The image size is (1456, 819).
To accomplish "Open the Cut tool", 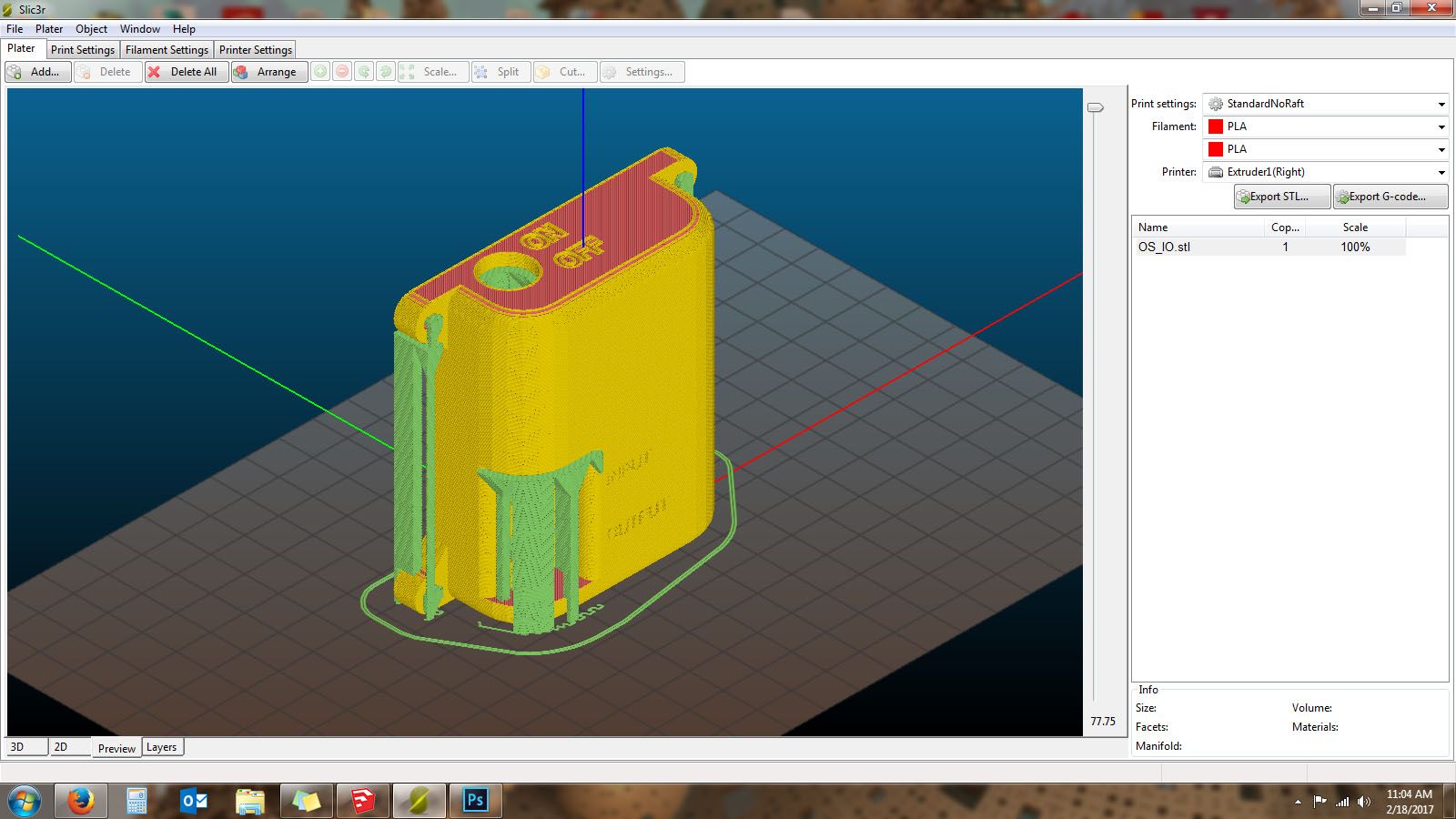I will tap(566, 71).
